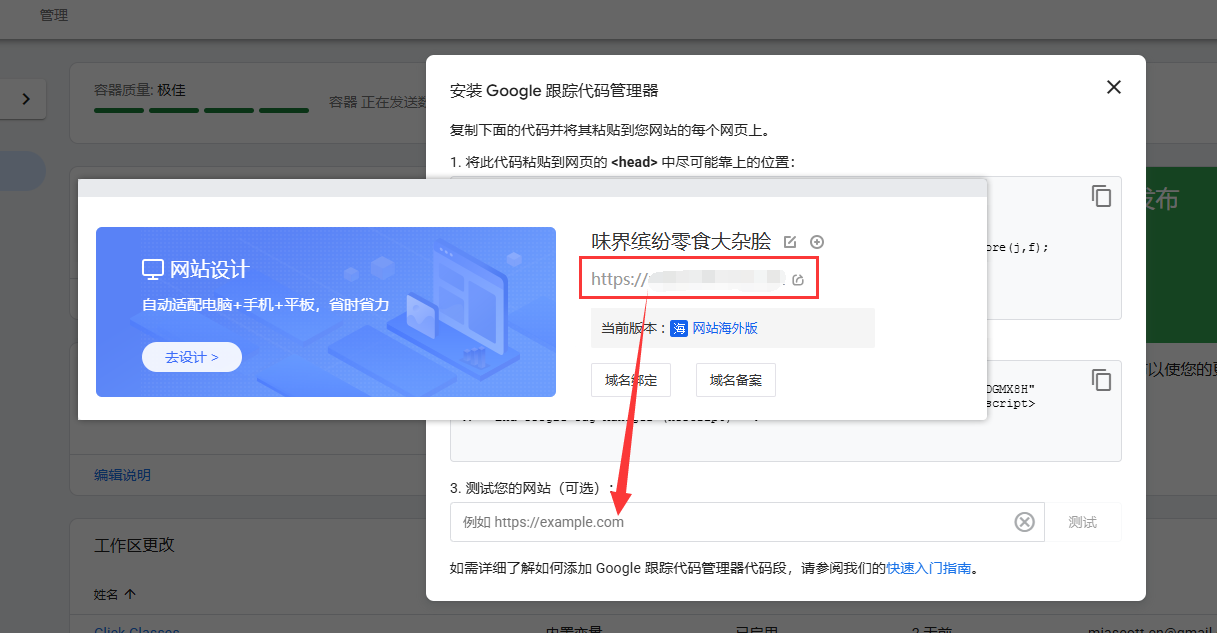Viewport: 1217px width, 633px height.
Task: Click the 域名备案 button
Action: 735,380
